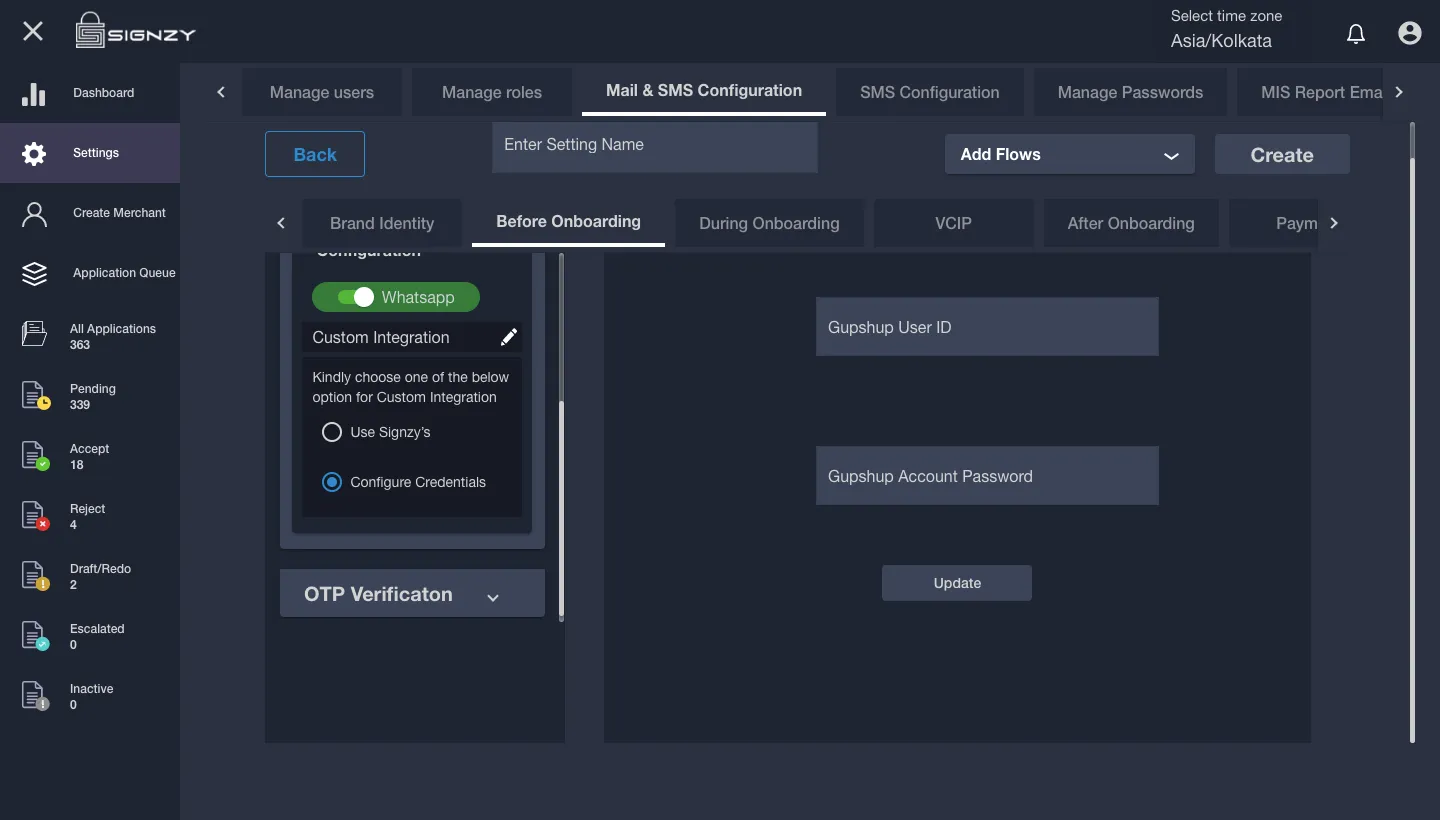Screen dimensions: 1440x820
Task: Select the Configure Credentials radio option
Action: tap(332, 482)
